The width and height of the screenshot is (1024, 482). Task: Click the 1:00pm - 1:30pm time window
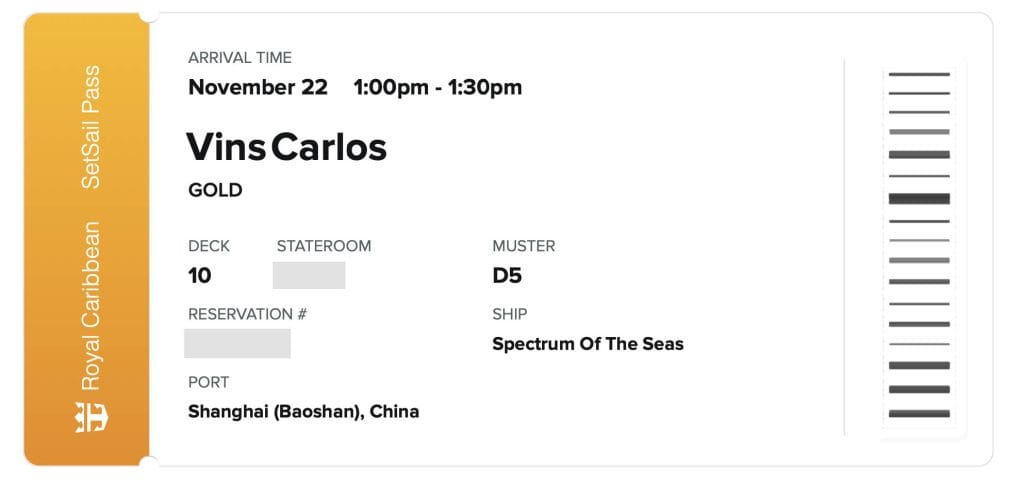[x=438, y=87]
